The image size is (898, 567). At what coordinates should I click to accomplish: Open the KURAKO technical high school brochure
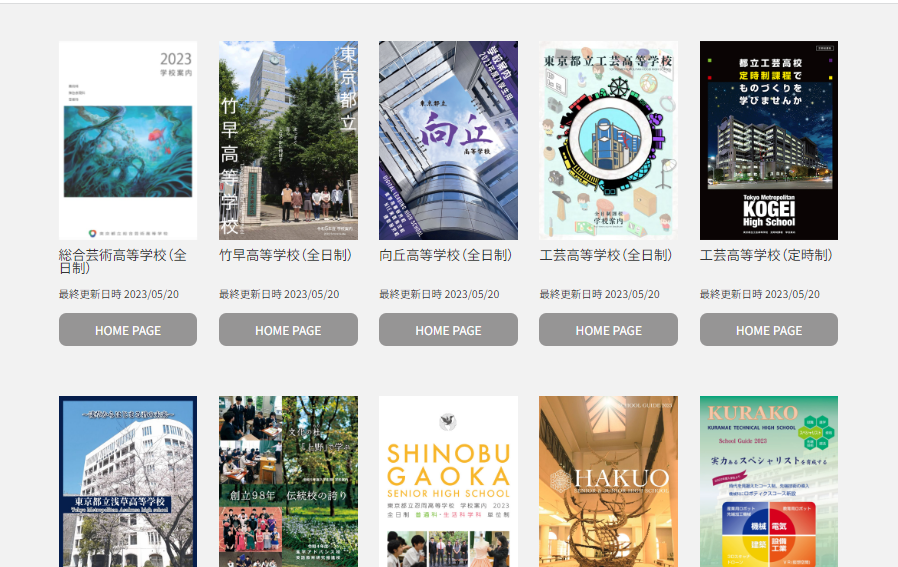769,482
